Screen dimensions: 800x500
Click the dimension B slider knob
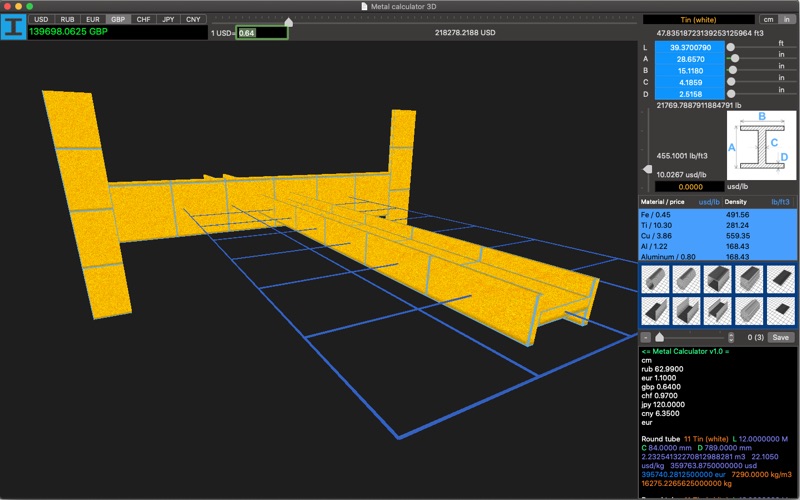pos(733,70)
